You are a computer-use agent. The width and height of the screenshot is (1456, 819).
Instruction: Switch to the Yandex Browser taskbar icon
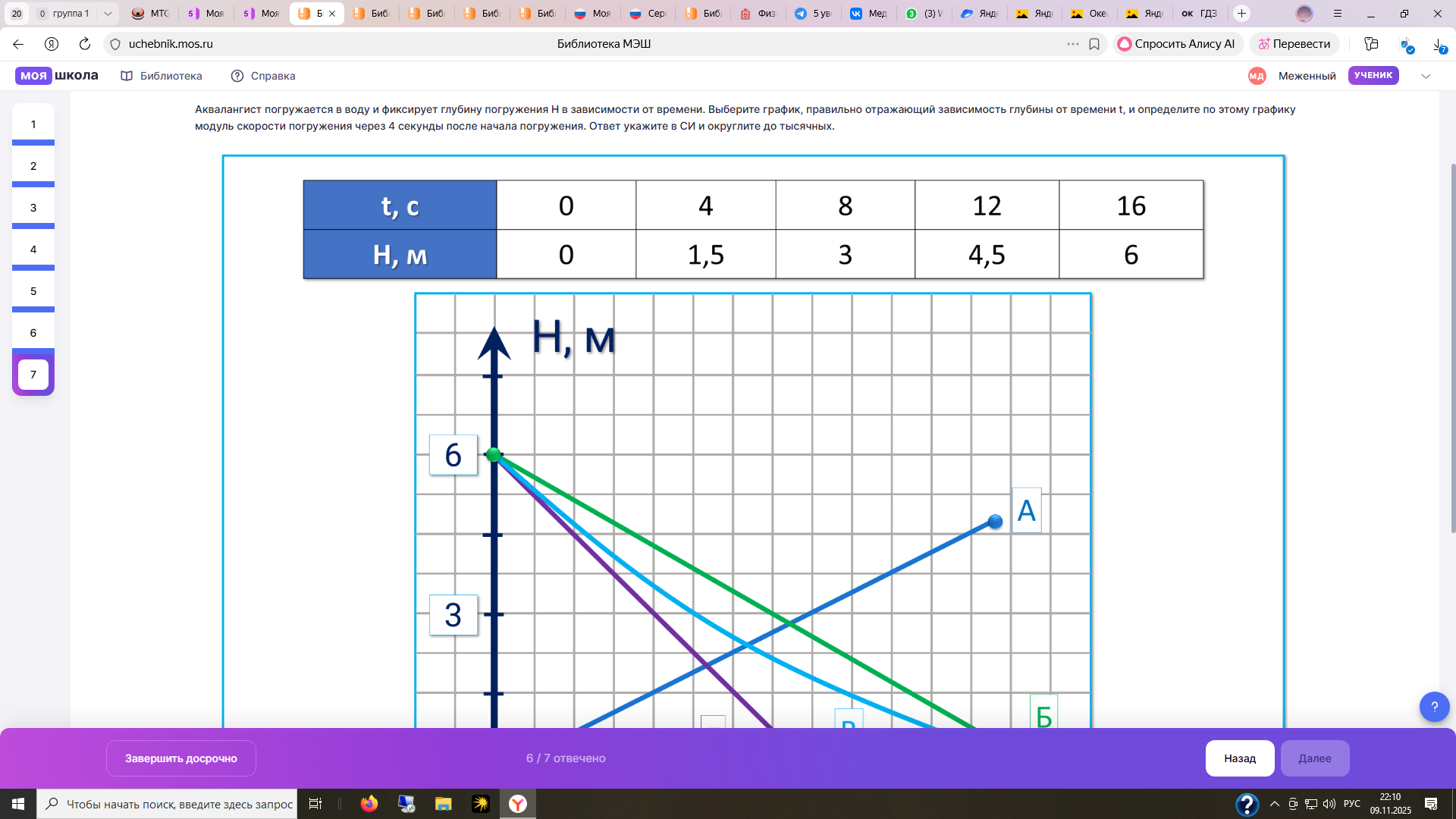coord(518,804)
